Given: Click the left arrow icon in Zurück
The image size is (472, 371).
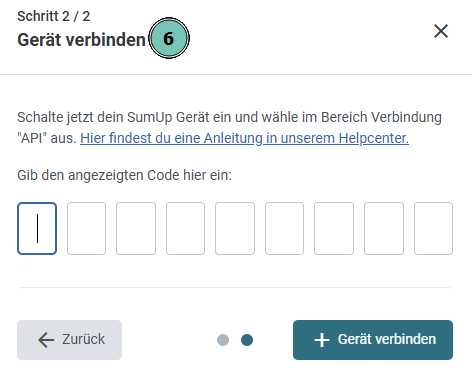Looking at the screenshot, I should tap(46, 340).
